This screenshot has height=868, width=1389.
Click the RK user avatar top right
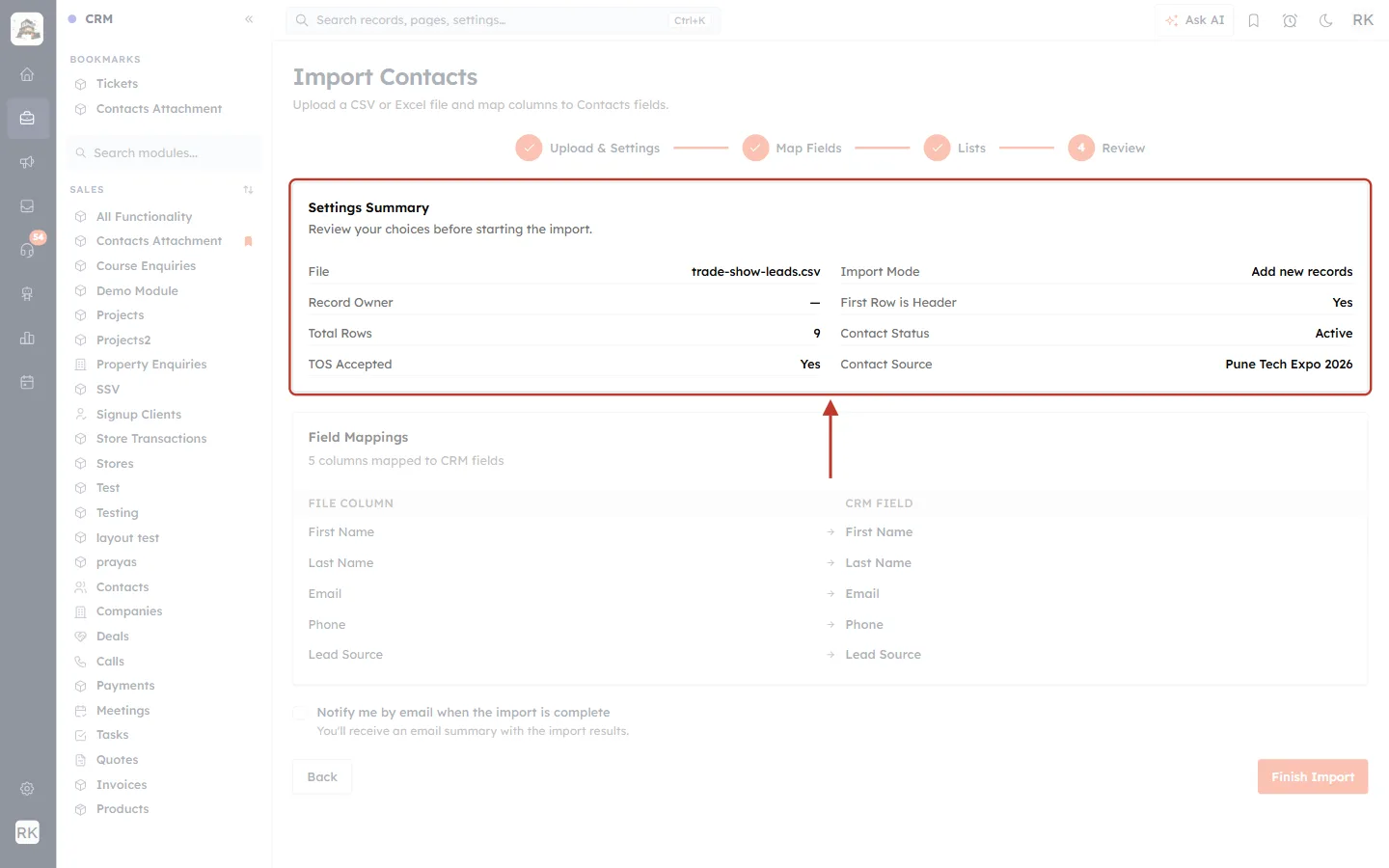(1363, 20)
